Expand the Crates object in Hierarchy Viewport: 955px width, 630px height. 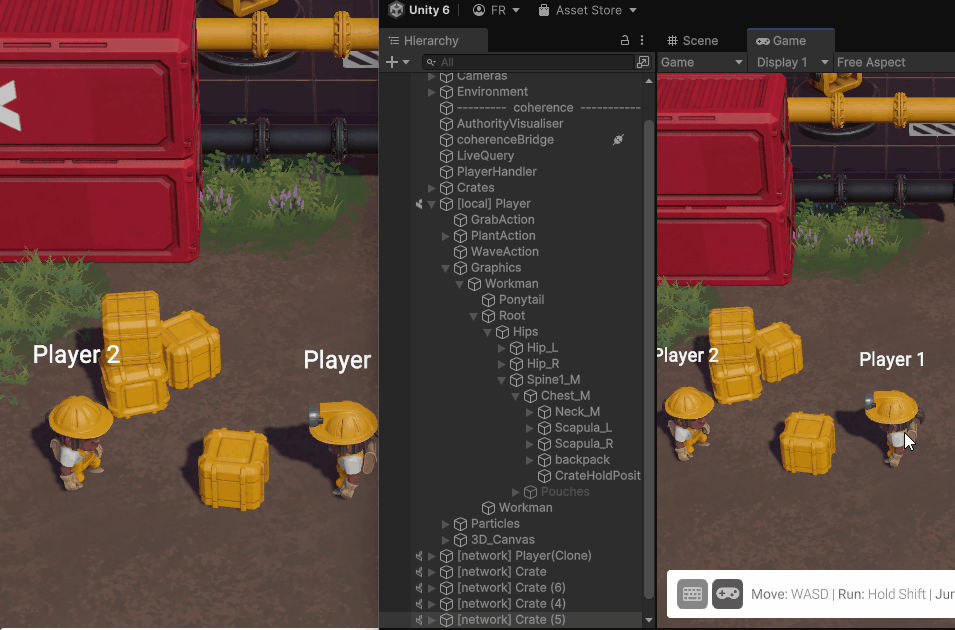(x=432, y=188)
